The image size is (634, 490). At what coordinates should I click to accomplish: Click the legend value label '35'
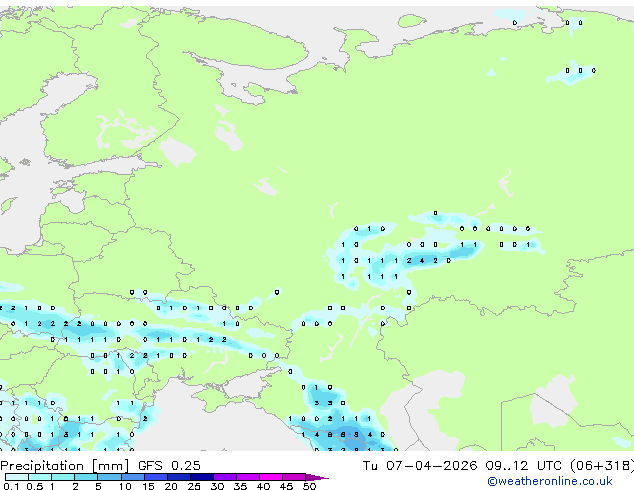pos(240,486)
